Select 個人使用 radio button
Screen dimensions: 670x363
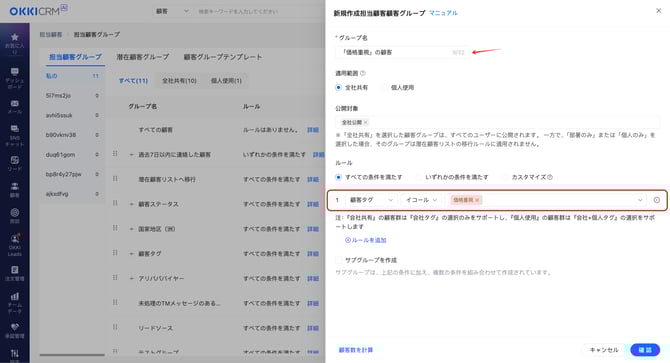tap(385, 88)
